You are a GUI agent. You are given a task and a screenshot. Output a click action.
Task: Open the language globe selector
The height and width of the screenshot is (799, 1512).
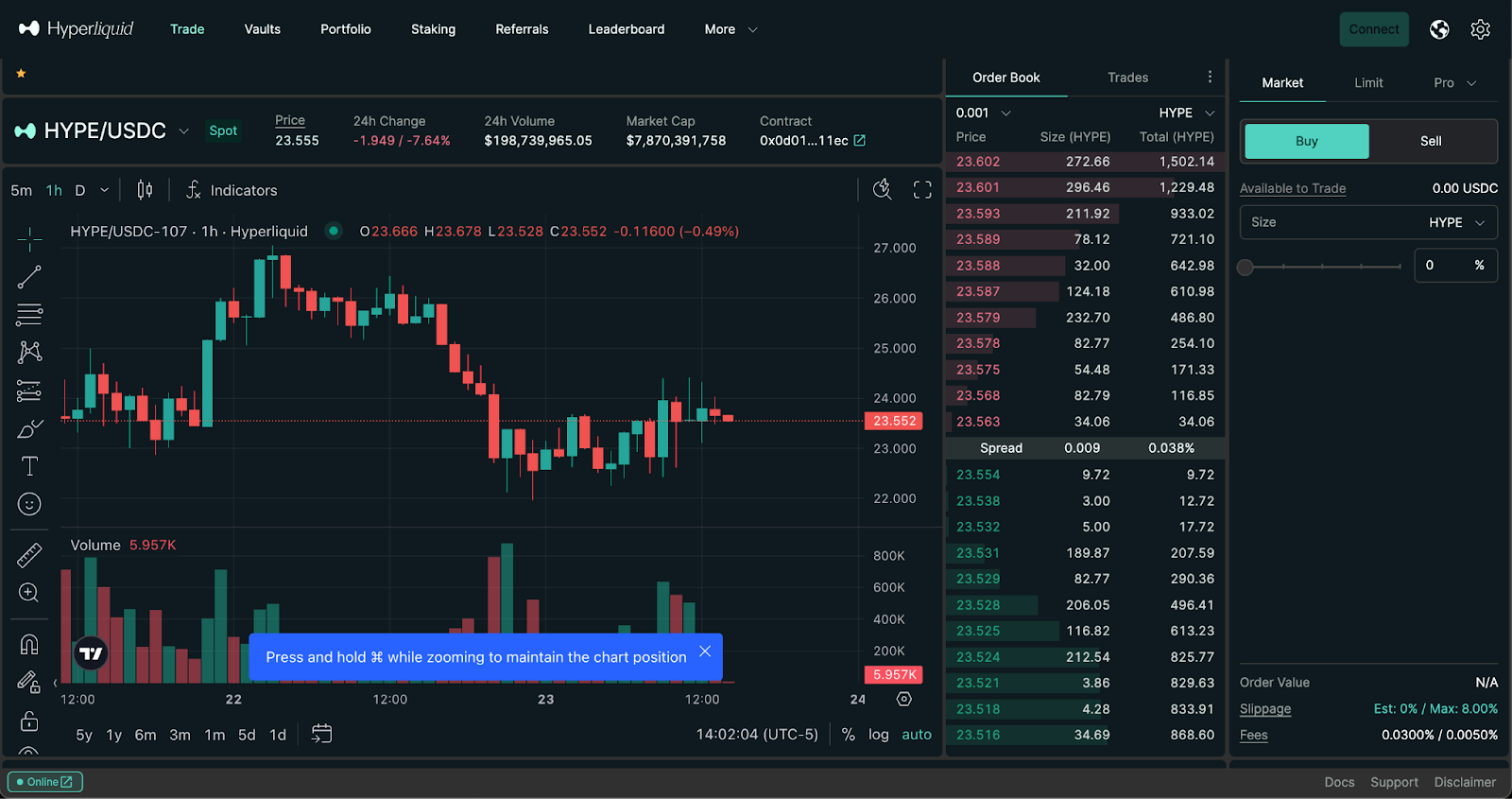point(1439,29)
